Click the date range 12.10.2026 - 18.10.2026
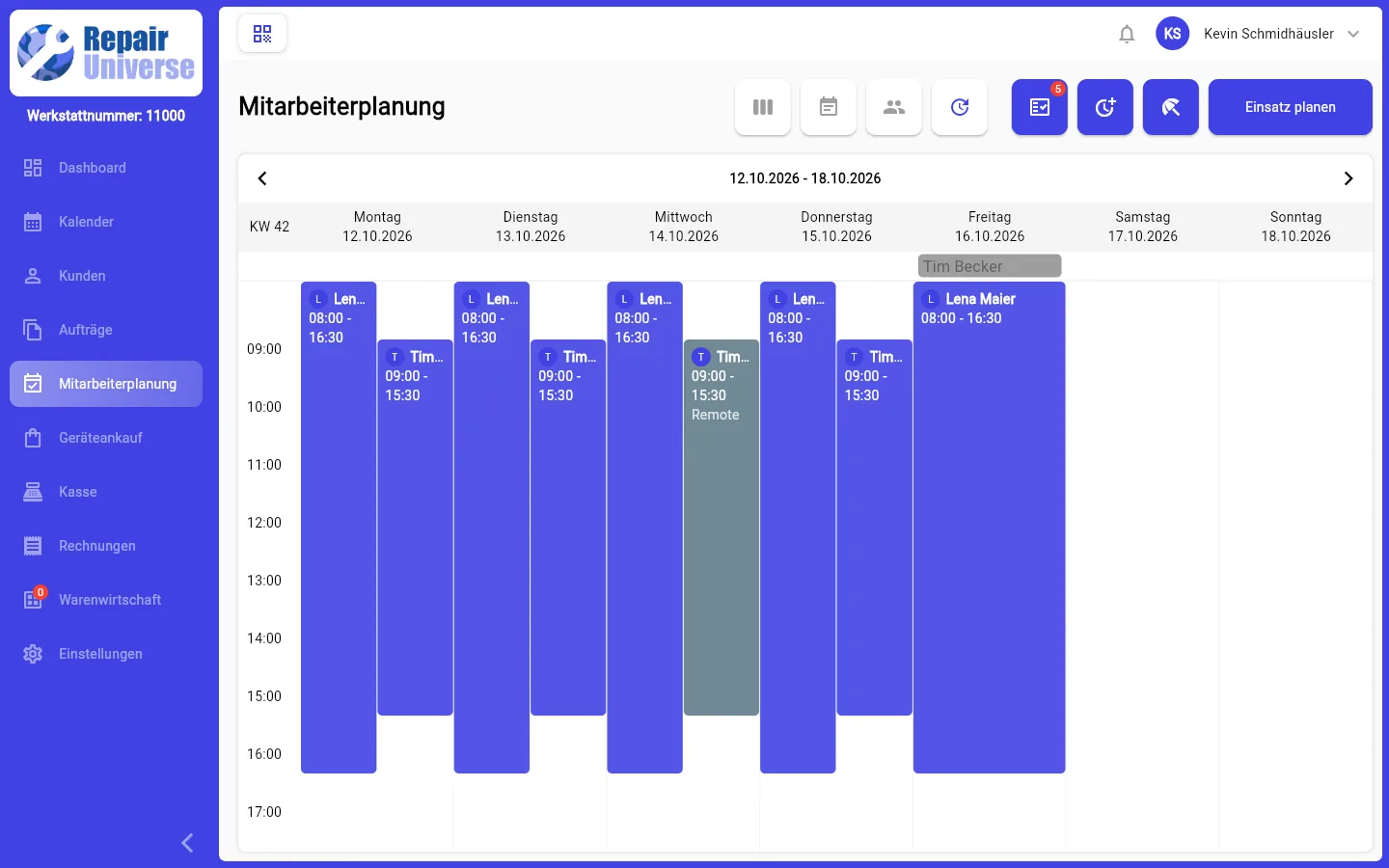Image resolution: width=1389 pixels, height=868 pixels. tap(805, 178)
